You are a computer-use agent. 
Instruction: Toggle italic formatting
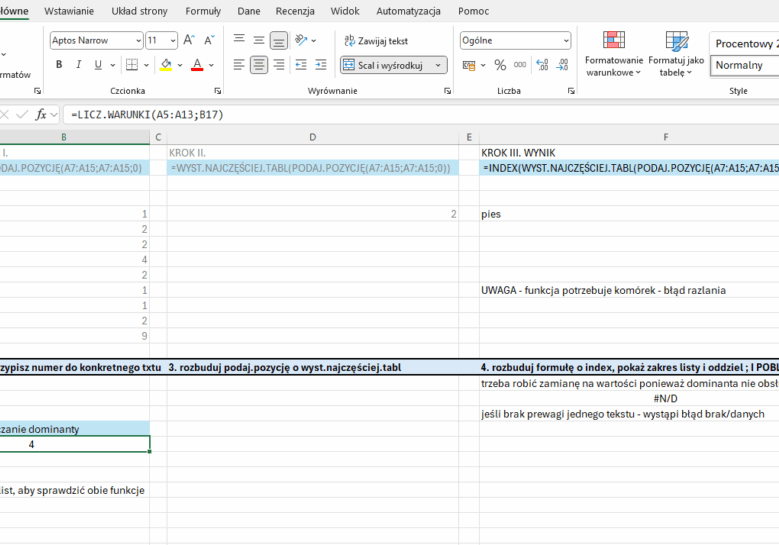79,65
